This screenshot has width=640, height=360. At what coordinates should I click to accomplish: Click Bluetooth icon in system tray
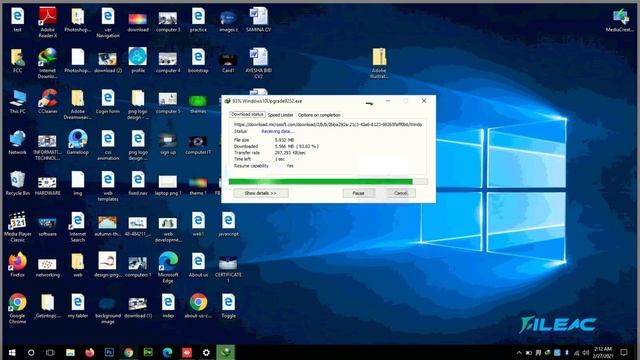pyautogui.click(x=567, y=353)
